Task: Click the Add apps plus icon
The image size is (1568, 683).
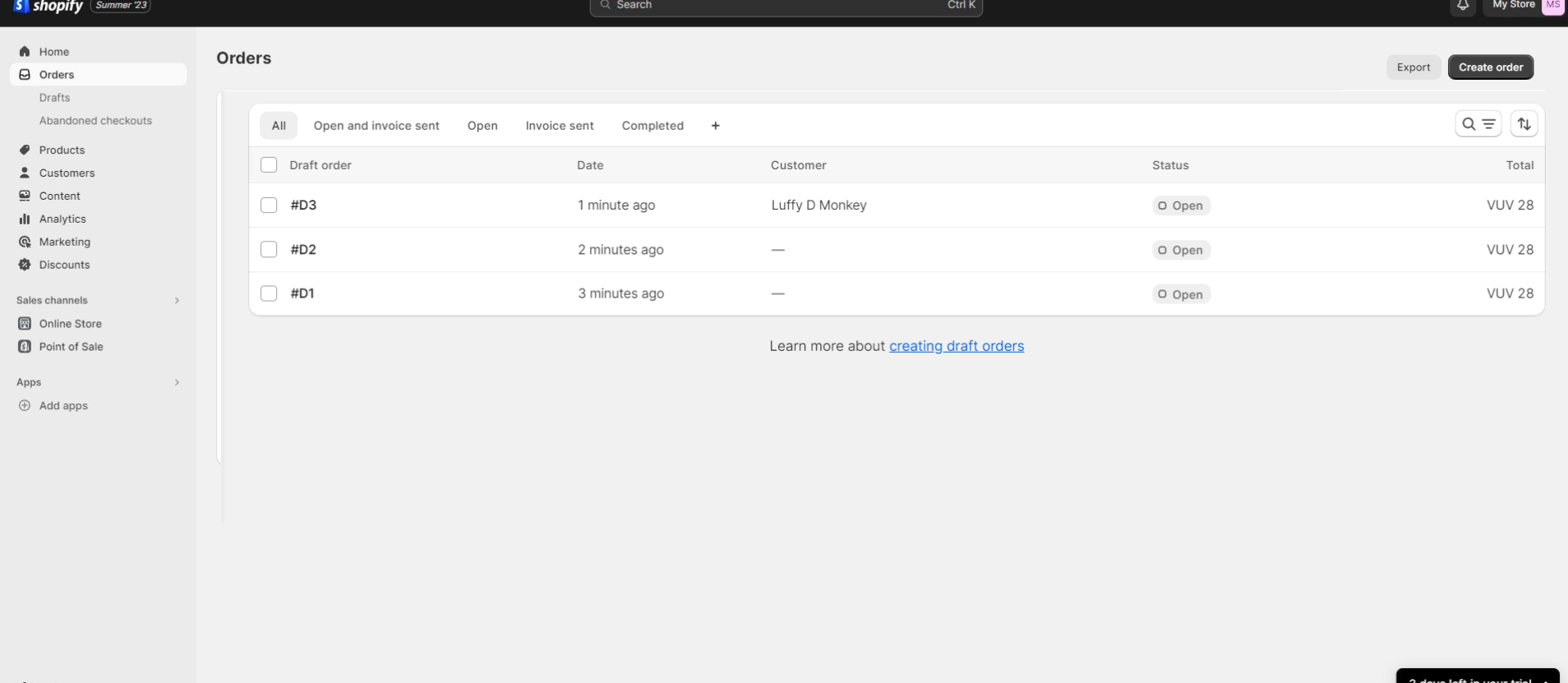Action: pos(25,405)
